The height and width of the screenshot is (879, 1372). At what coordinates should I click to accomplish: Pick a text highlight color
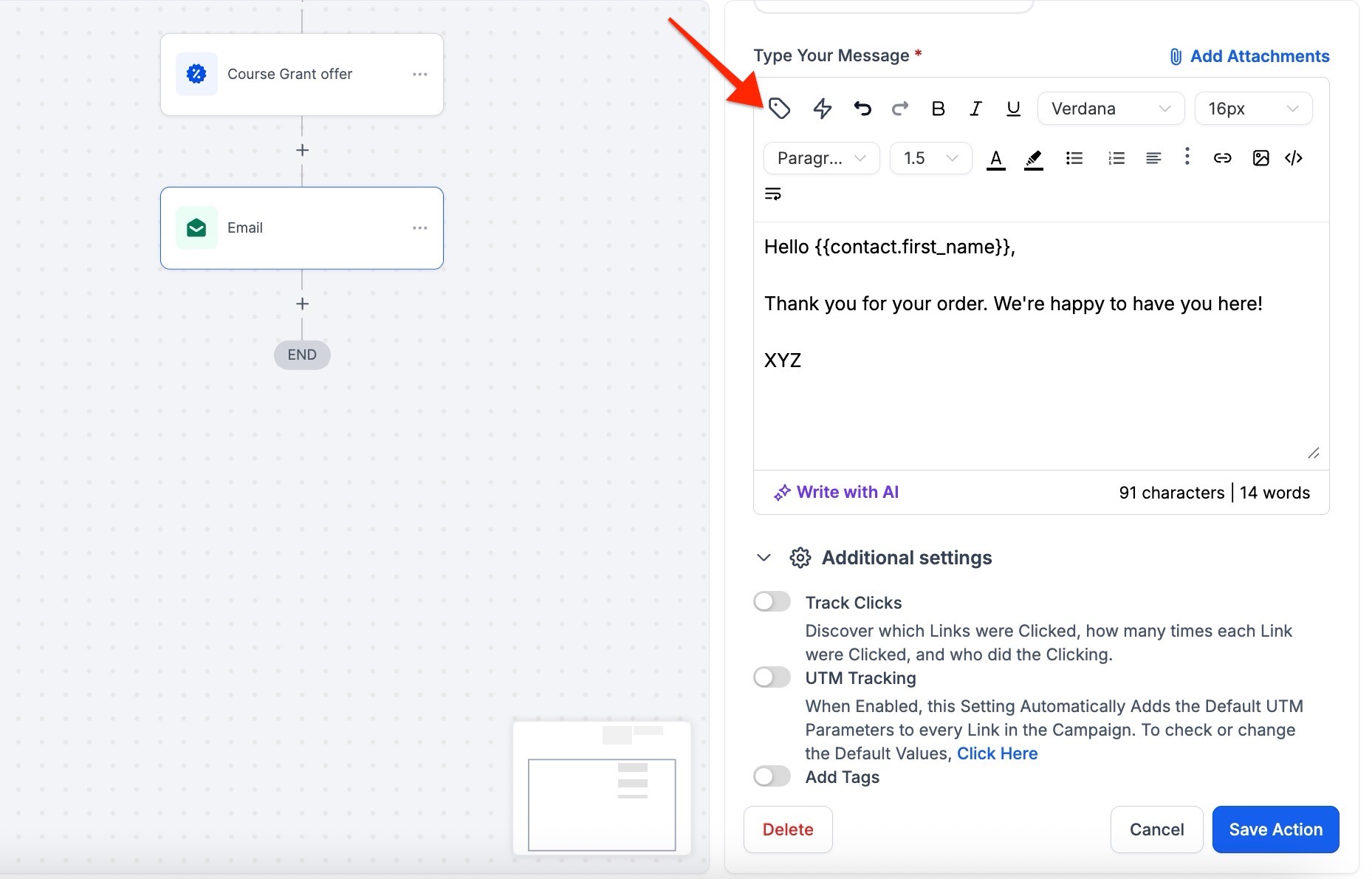tap(1033, 158)
